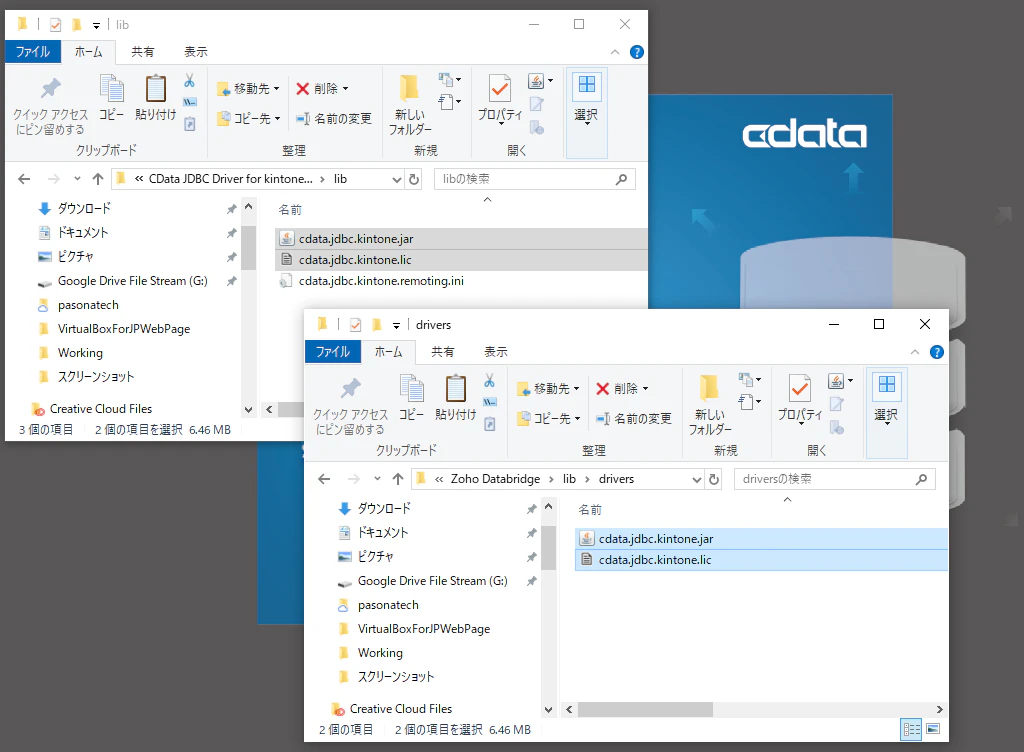1024x752 pixels.
Task: Click Rename in drivers window ribbon
Action: pos(633,419)
